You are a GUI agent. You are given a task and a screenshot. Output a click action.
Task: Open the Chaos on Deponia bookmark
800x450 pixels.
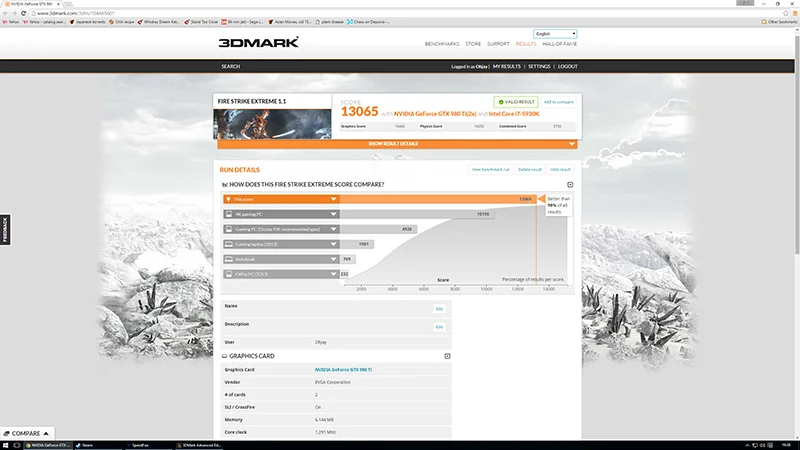[368, 22]
